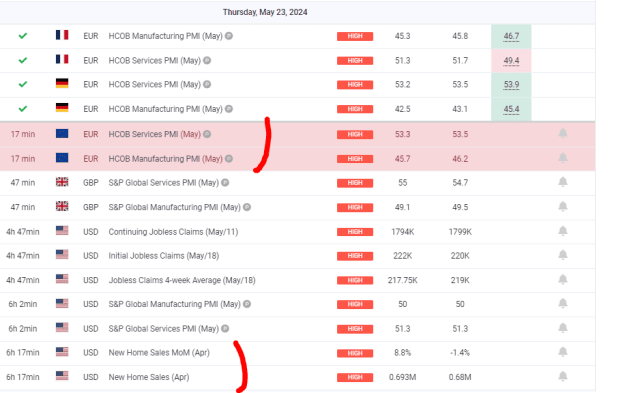This screenshot has width=625, height=393.
Task: Select previous value 1794K for Continuing Jobless Claims
Action: click(x=403, y=232)
